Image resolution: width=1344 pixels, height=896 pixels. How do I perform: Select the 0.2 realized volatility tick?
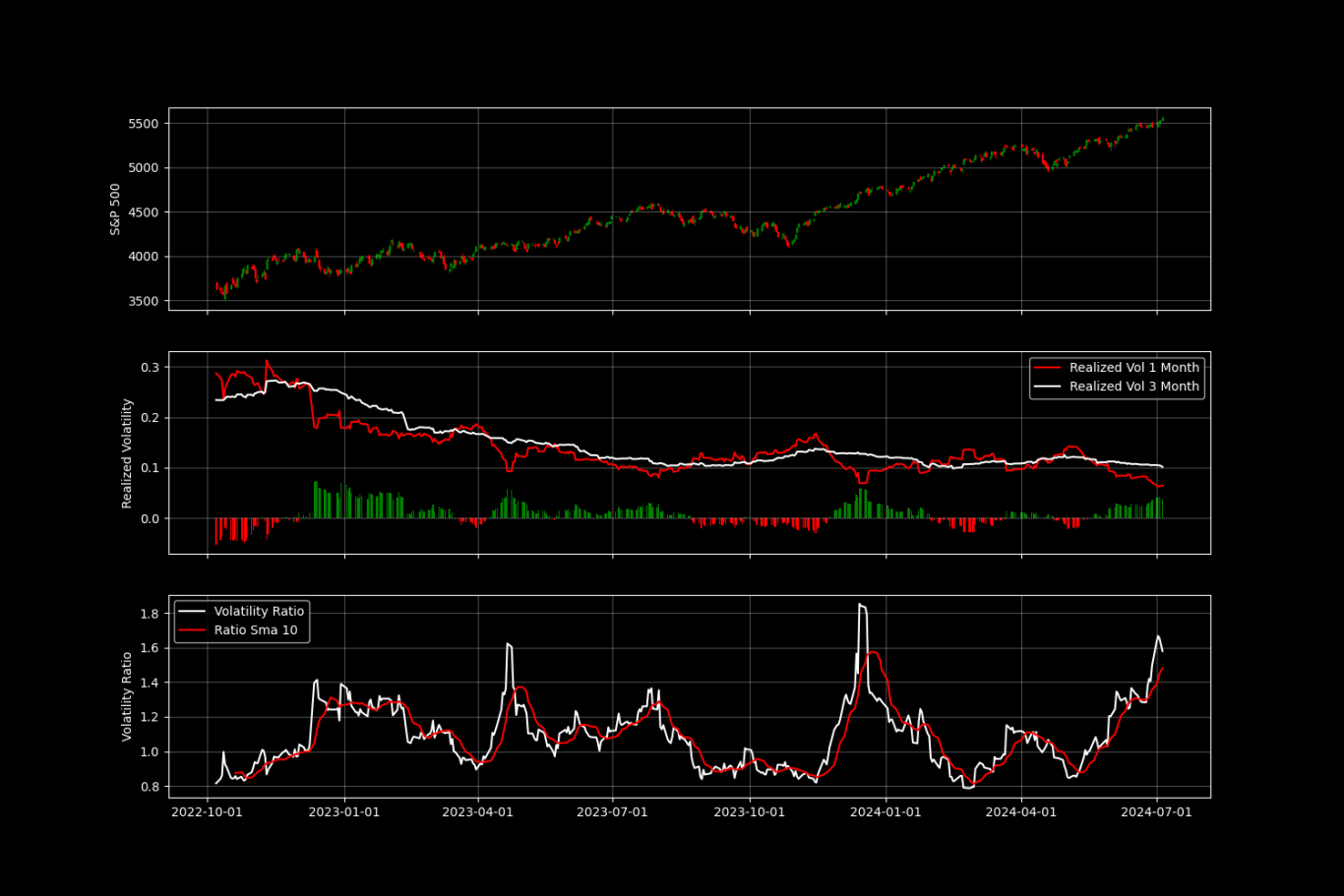(151, 418)
